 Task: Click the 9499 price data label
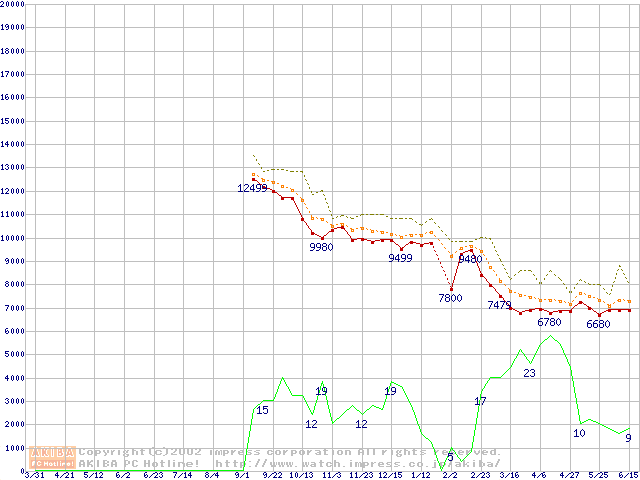point(401,258)
